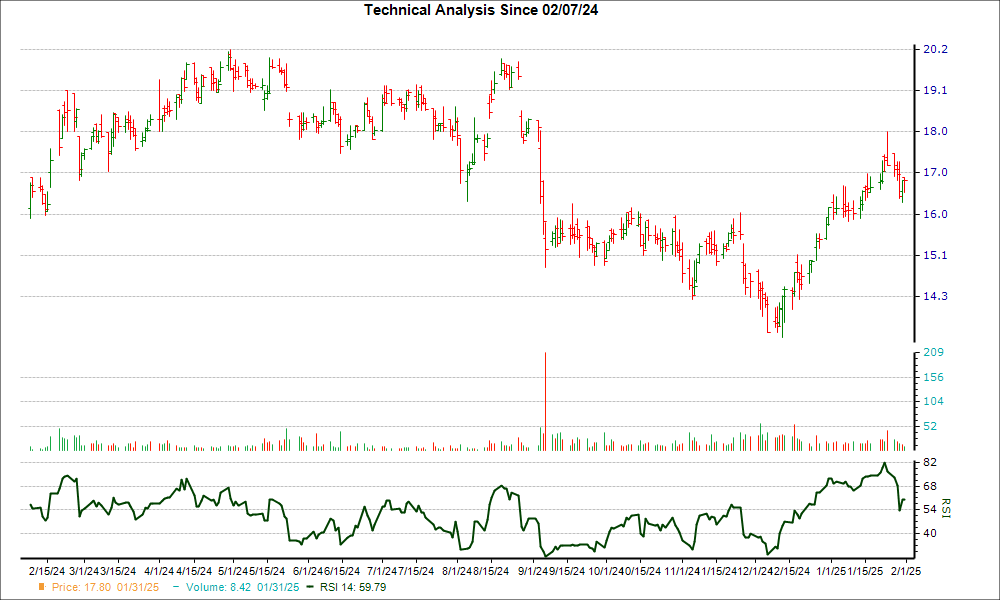The image size is (1000, 600).
Task: Click the tallest red volume spike bar
Action: pyautogui.click(x=545, y=401)
